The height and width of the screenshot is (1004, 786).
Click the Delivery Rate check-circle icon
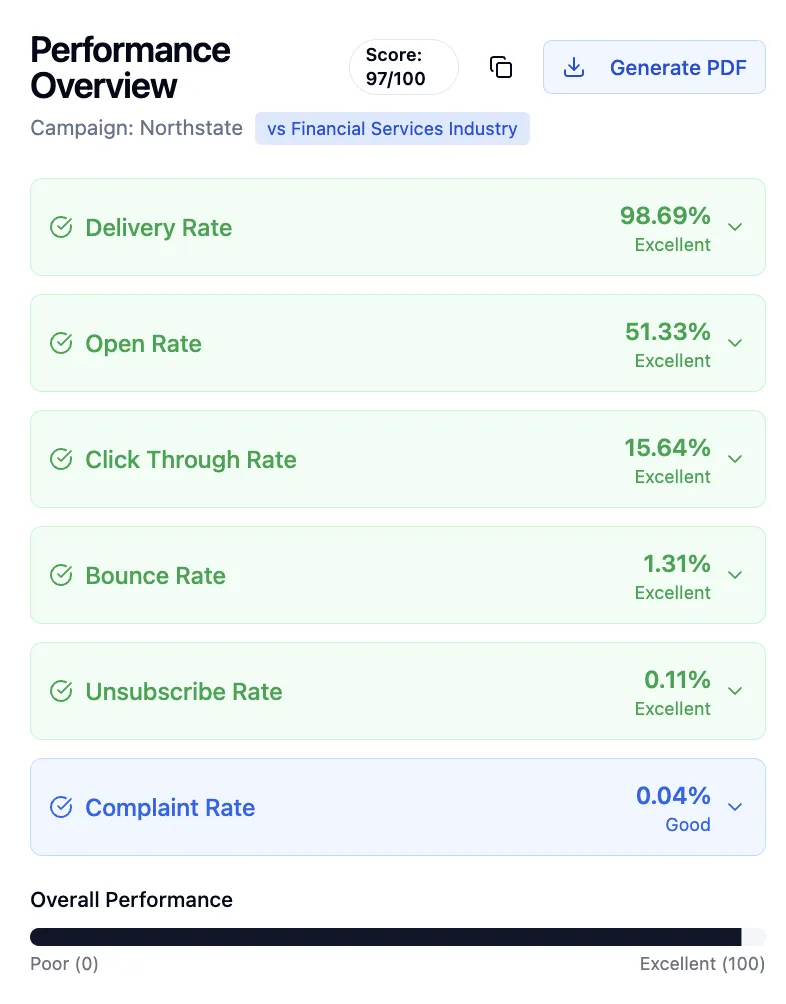click(61, 227)
